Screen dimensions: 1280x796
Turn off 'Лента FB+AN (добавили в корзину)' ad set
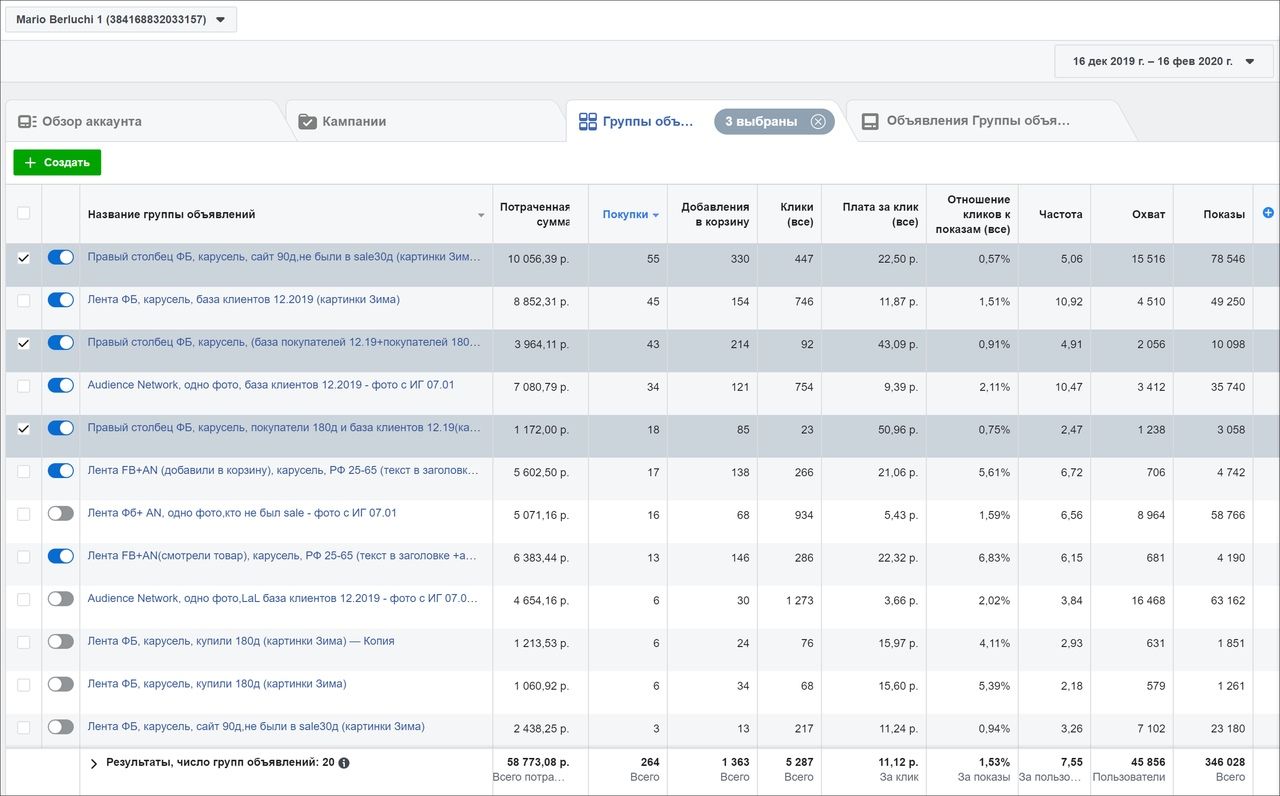pos(61,471)
